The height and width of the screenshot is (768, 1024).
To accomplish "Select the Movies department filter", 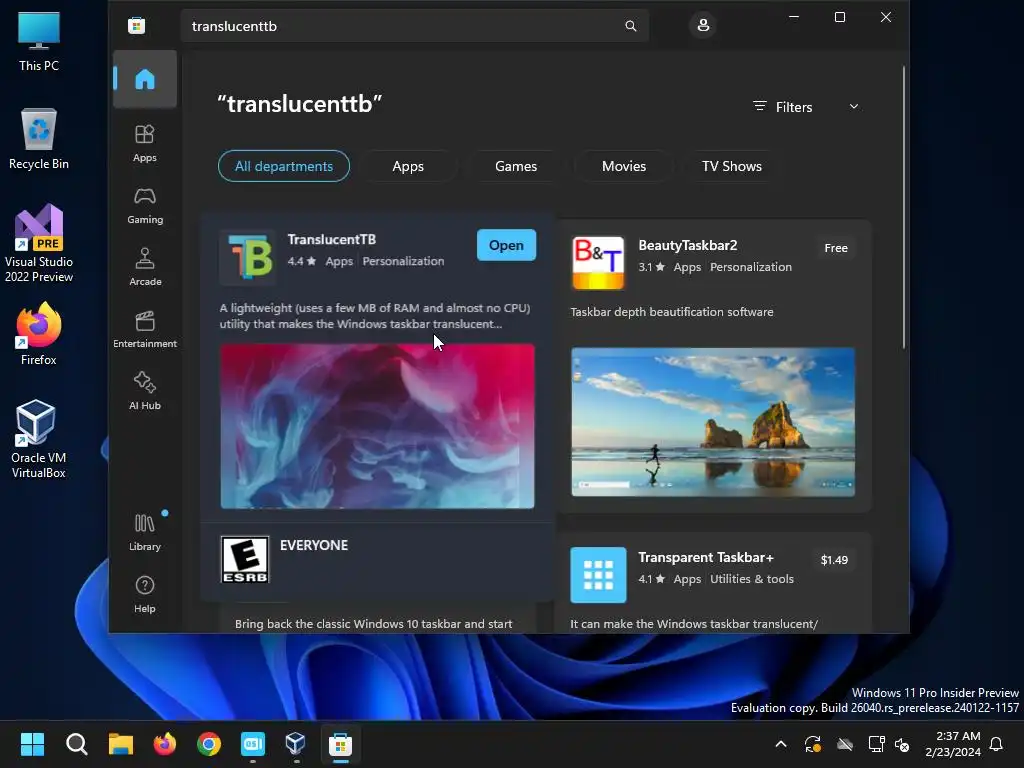I will (624, 167).
